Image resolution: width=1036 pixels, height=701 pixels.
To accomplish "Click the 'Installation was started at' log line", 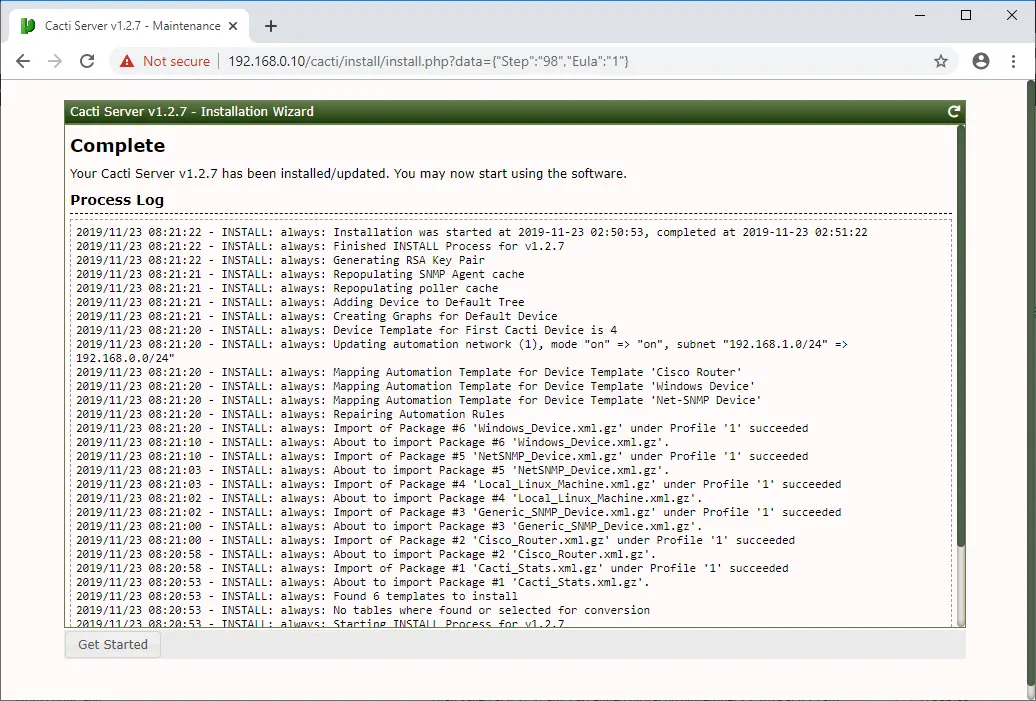I will coord(472,232).
